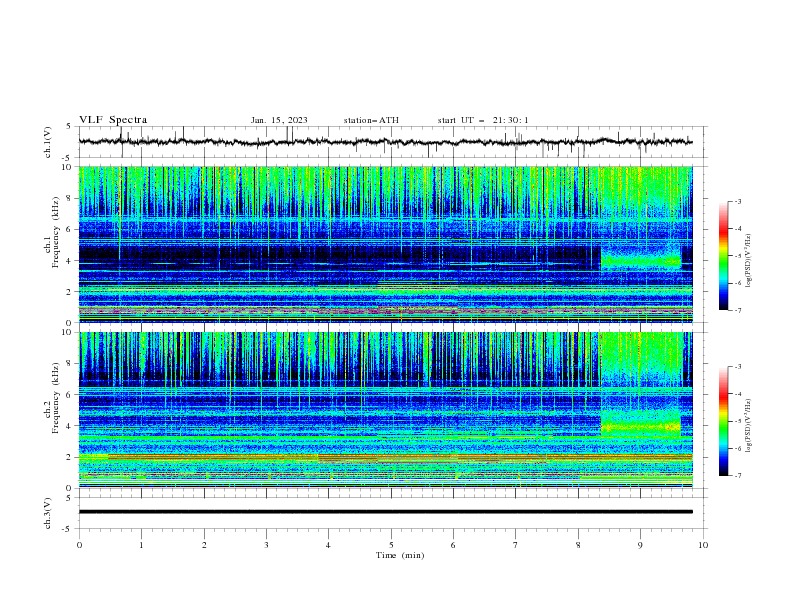The width and height of the screenshot is (792, 612).
Task: Click the time axis tick label '9'
Action: pyautogui.click(x=640, y=545)
